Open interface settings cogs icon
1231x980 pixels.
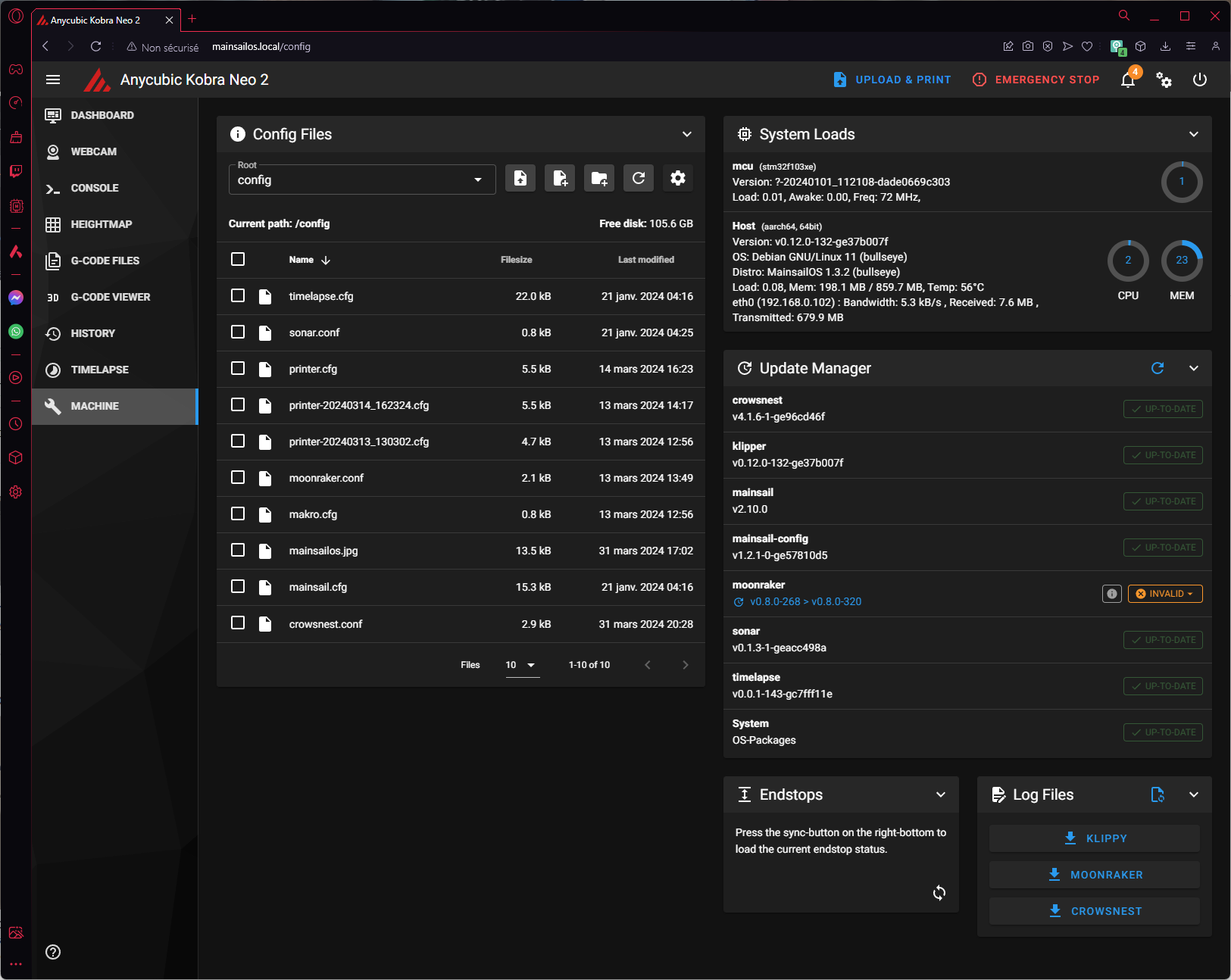pos(1164,80)
